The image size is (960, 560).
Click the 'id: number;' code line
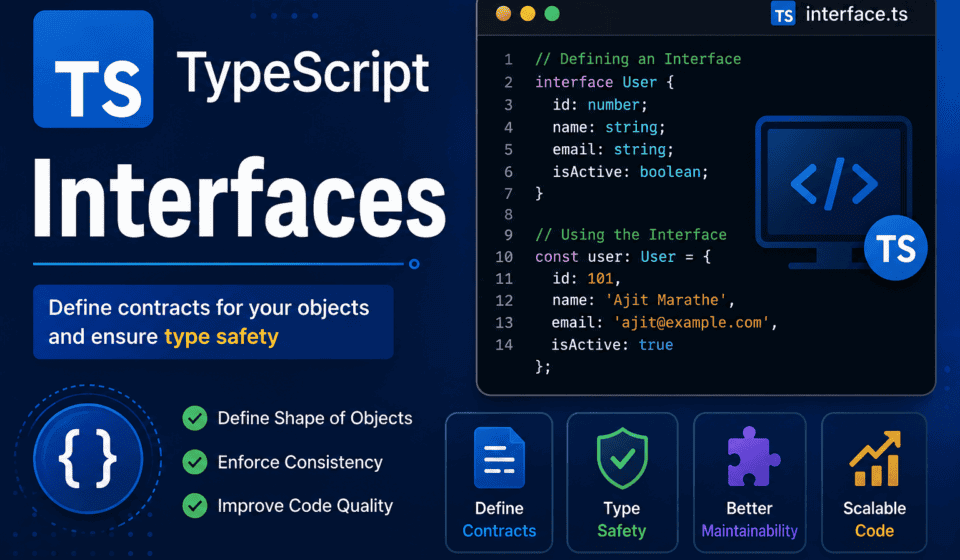(600, 105)
